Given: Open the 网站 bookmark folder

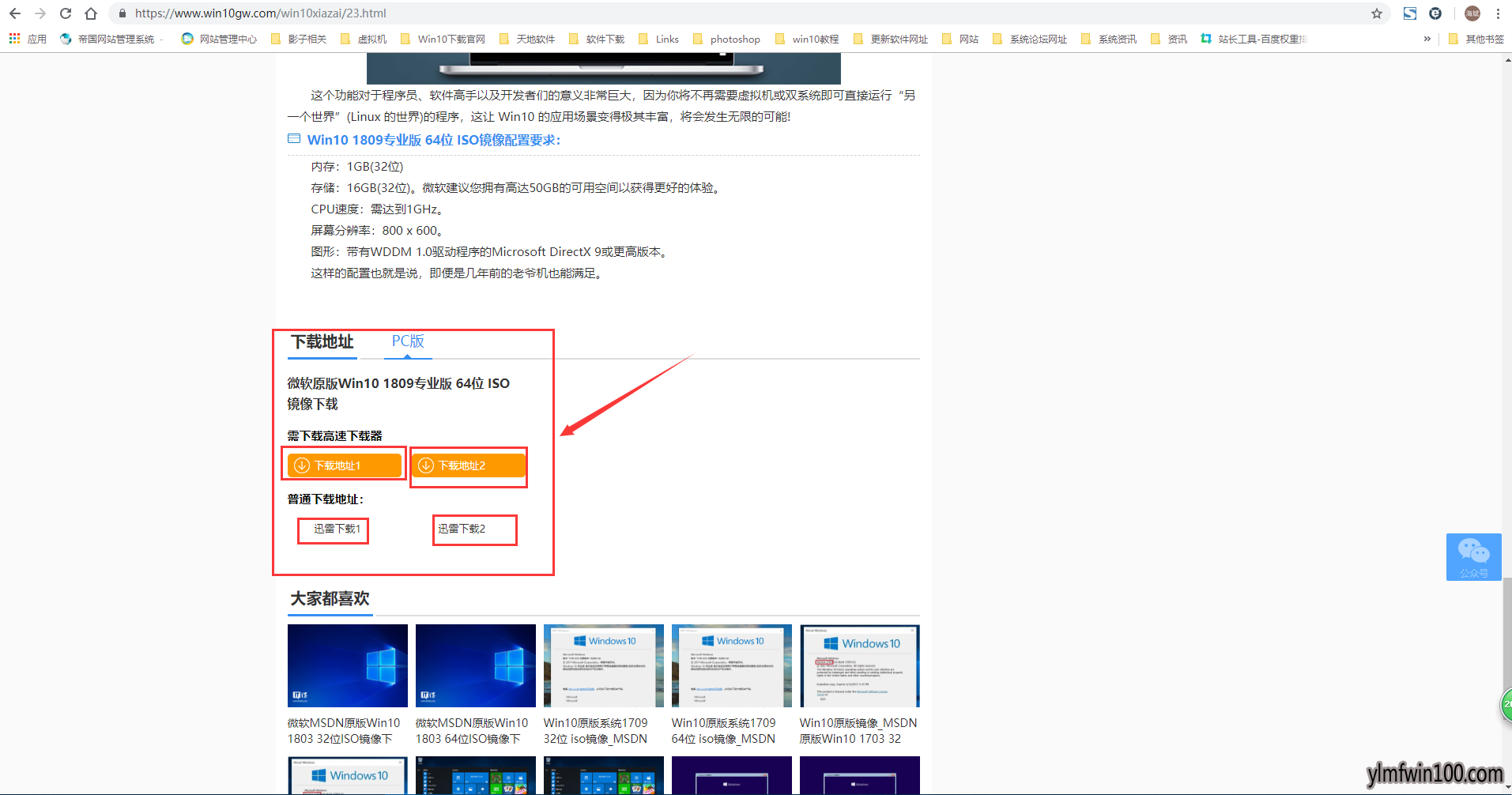Looking at the screenshot, I should pyautogui.click(x=960, y=39).
